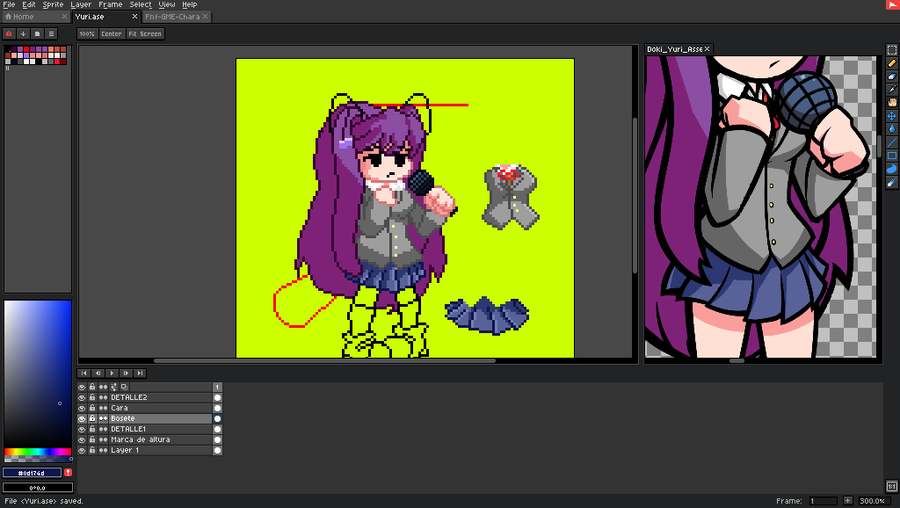This screenshot has width=900, height=508.
Task: Select the Pencil tool
Action: [x=891, y=64]
